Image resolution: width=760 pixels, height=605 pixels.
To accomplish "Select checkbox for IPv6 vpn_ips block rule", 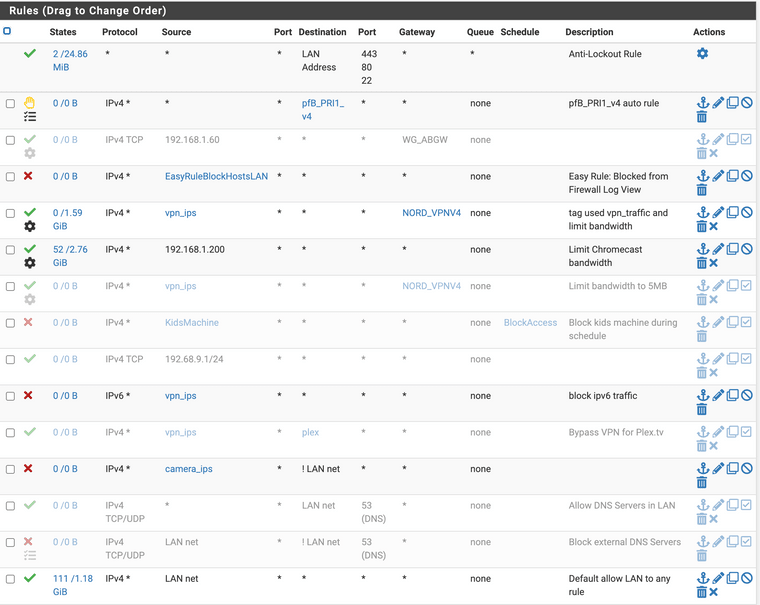I will [x=10, y=396].
